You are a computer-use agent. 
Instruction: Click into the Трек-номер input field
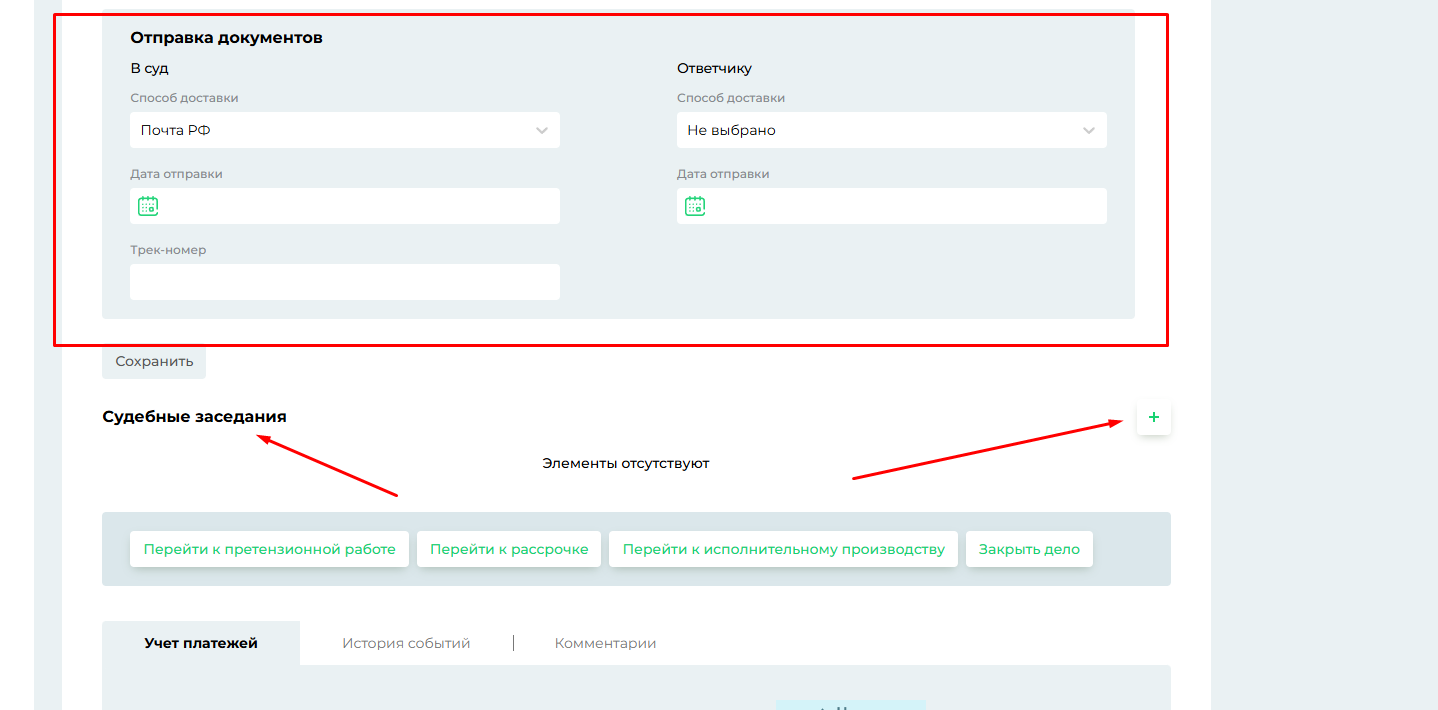click(x=345, y=282)
